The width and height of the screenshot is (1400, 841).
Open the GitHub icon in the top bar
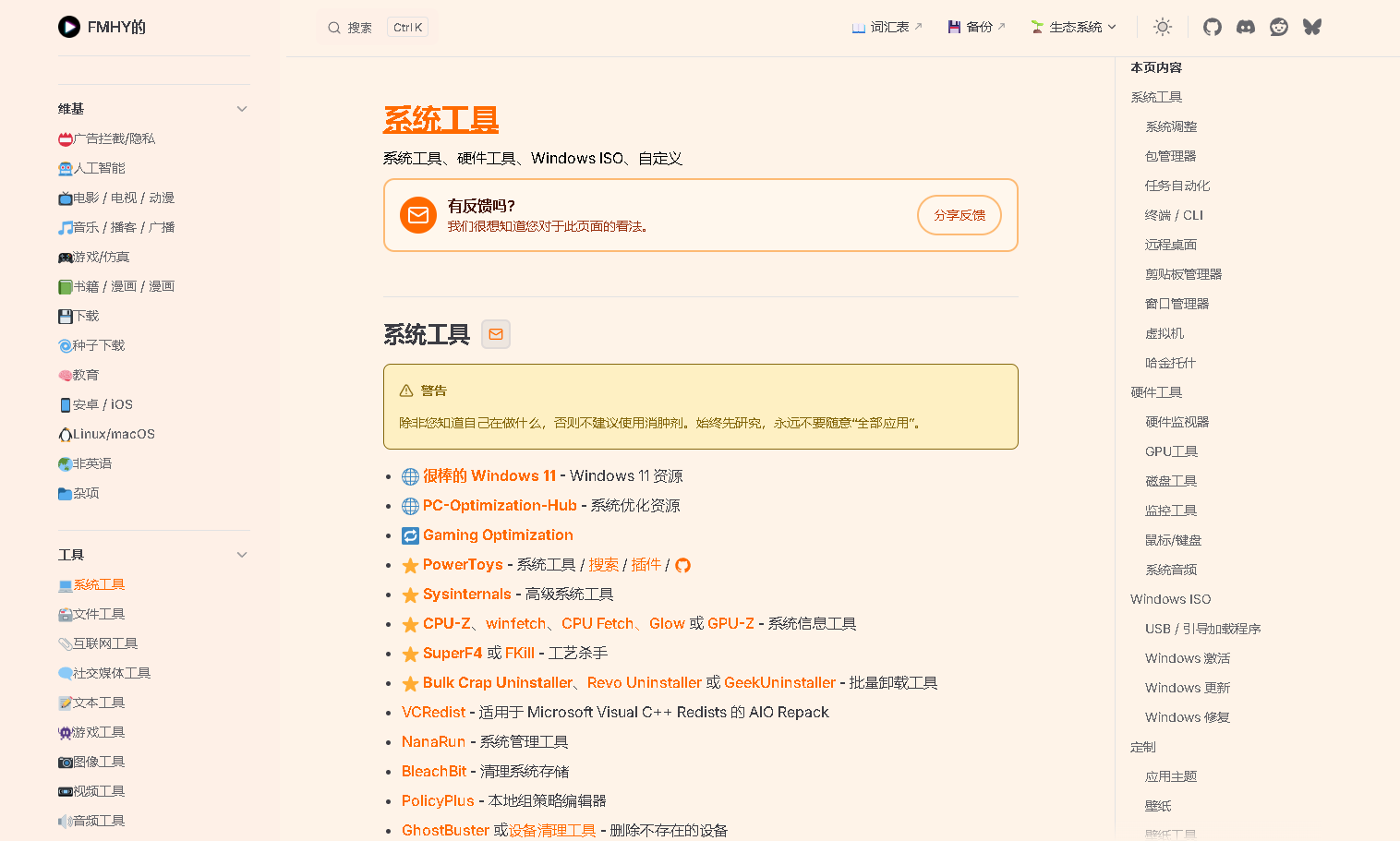coord(1212,27)
